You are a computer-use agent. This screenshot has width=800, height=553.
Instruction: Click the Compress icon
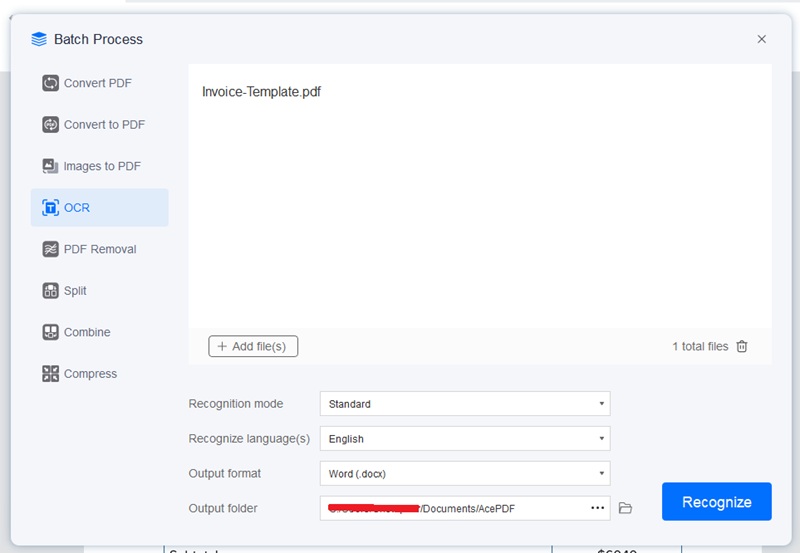pos(50,374)
